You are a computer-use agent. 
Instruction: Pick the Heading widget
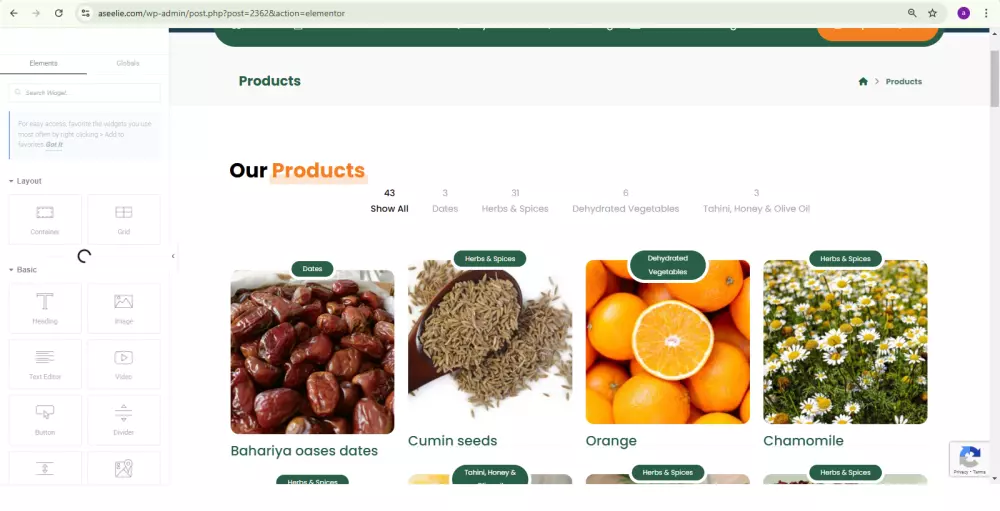click(x=45, y=308)
